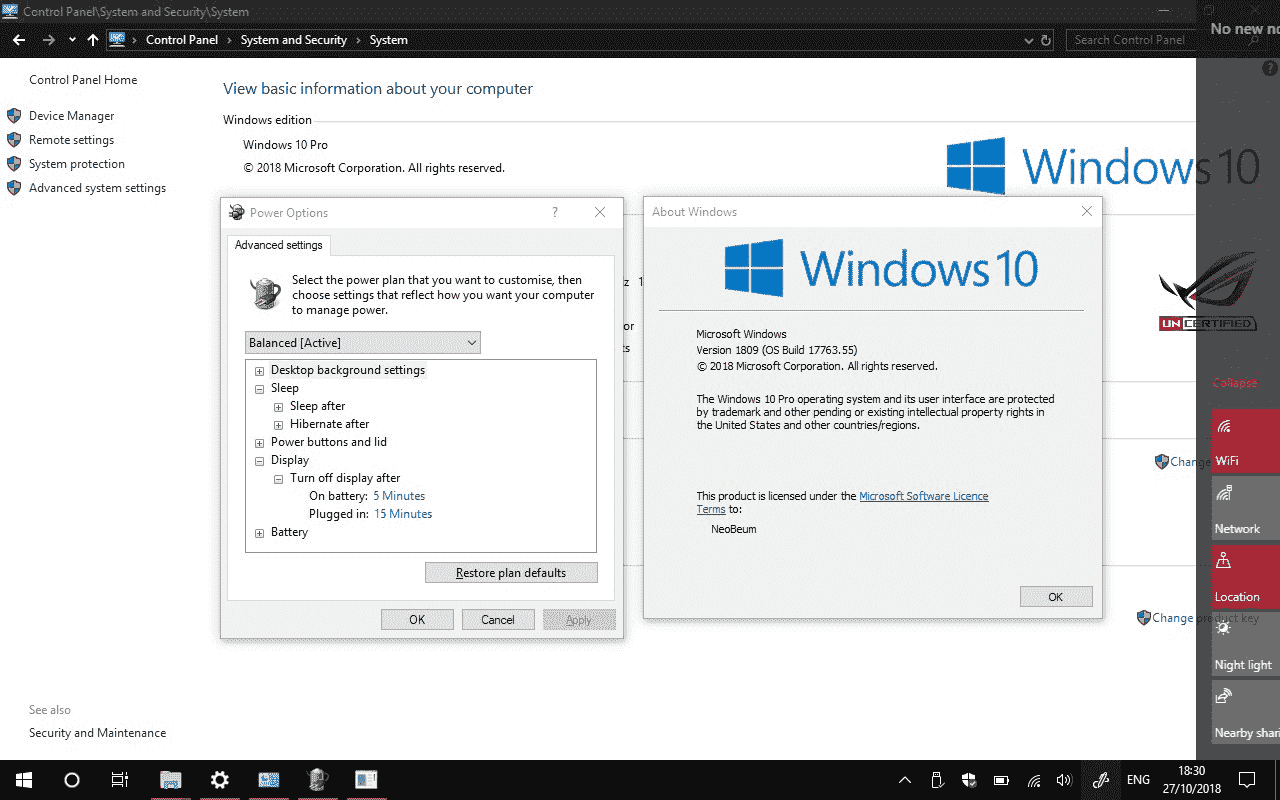
Task: Switch to the About Windows taskbar icon
Action: pos(366,780)
